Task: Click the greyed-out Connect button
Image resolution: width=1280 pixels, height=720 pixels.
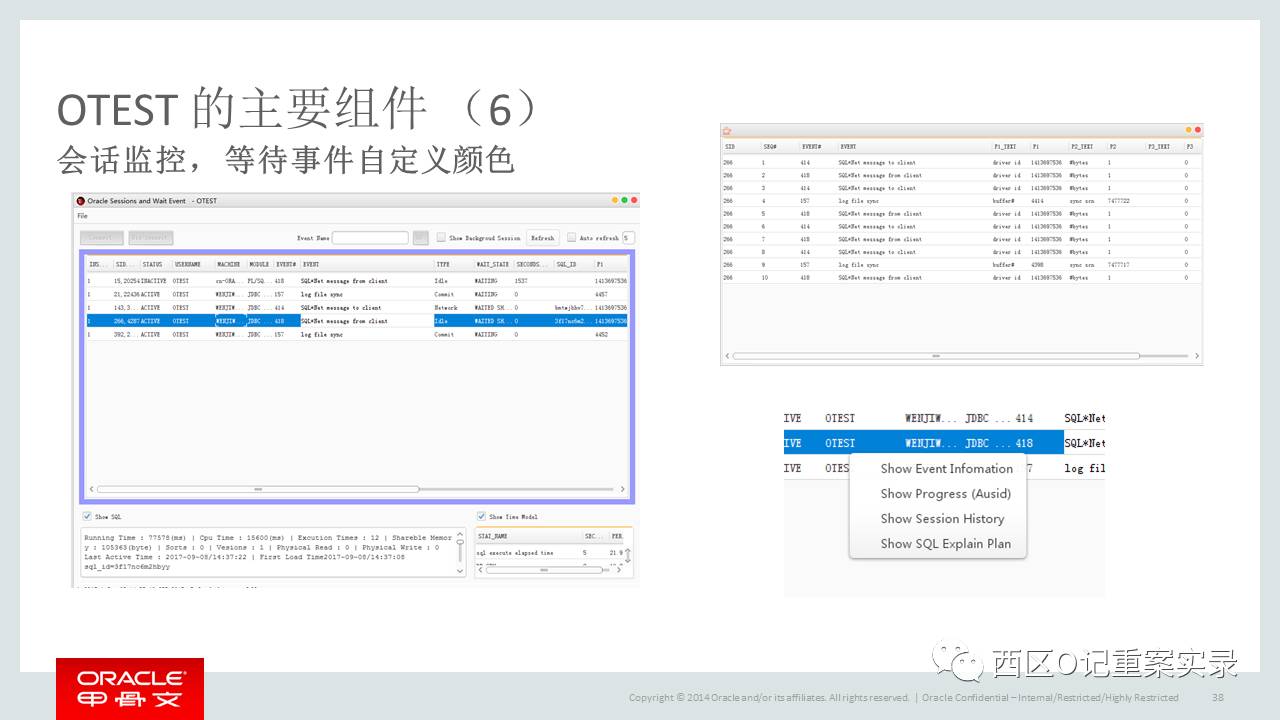Action: [x=101, y=238]
